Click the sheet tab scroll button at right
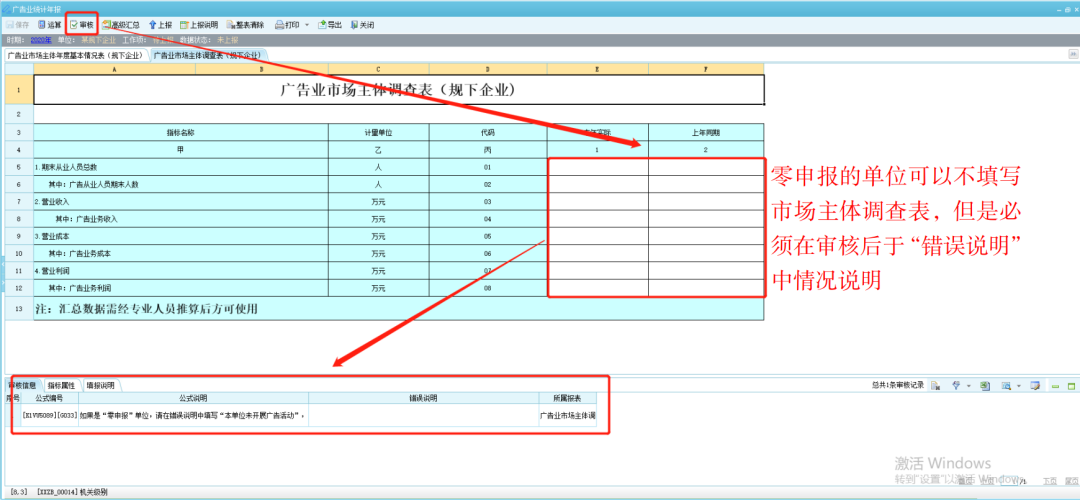This screenshot has height=500, width=1080. (1072, 54)
